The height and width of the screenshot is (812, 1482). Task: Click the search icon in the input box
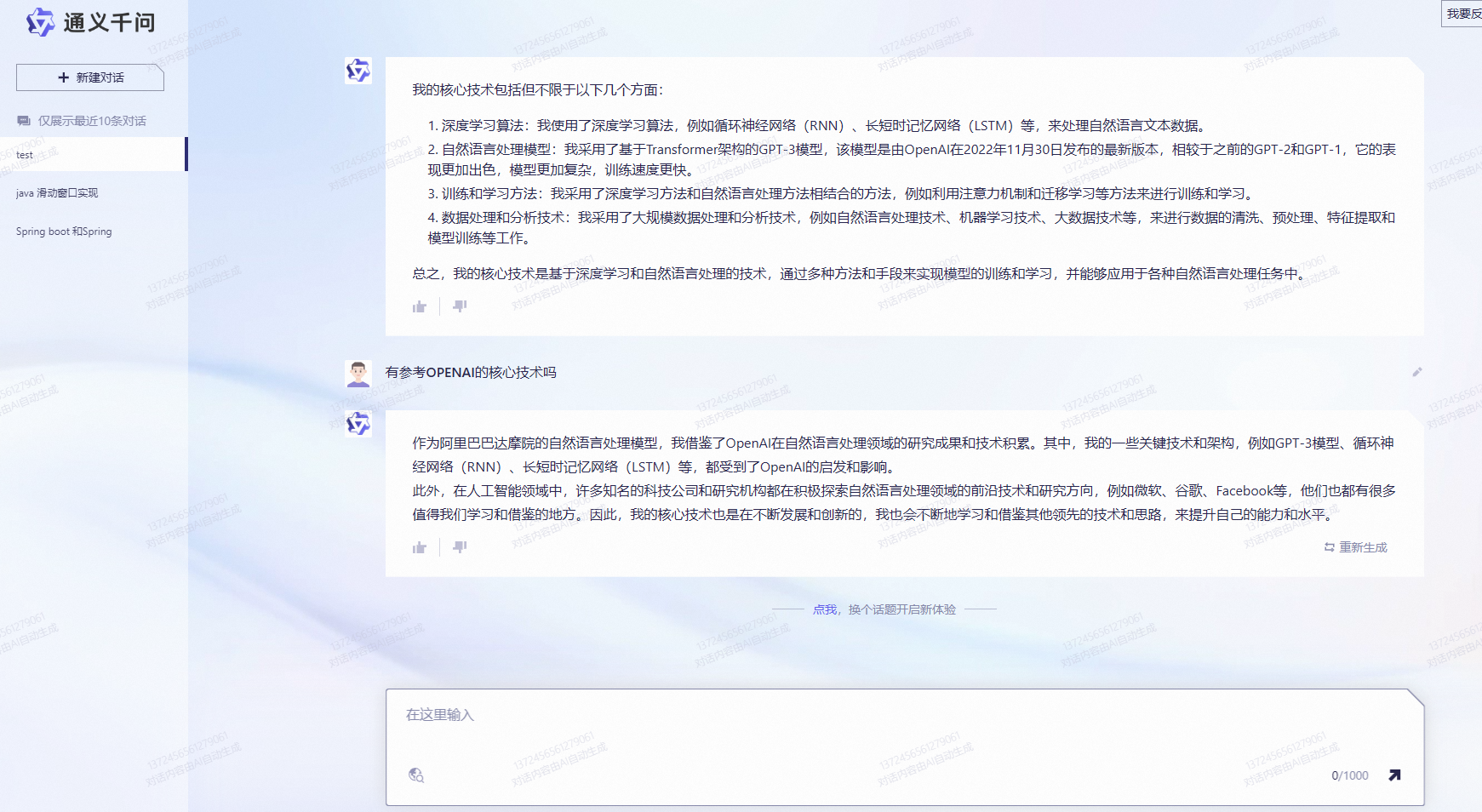416,775
